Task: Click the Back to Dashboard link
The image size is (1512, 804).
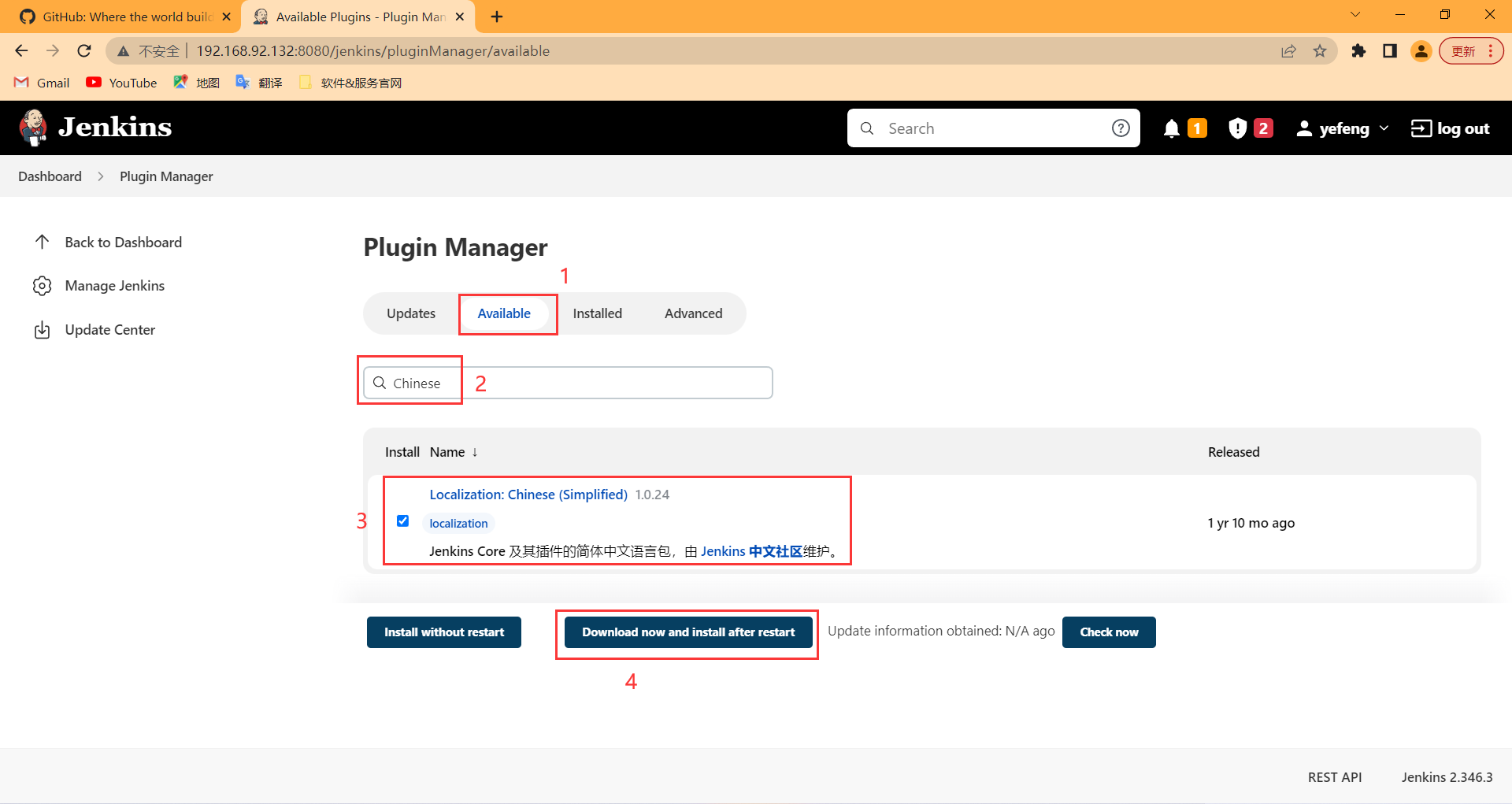Action: (123, 242)
